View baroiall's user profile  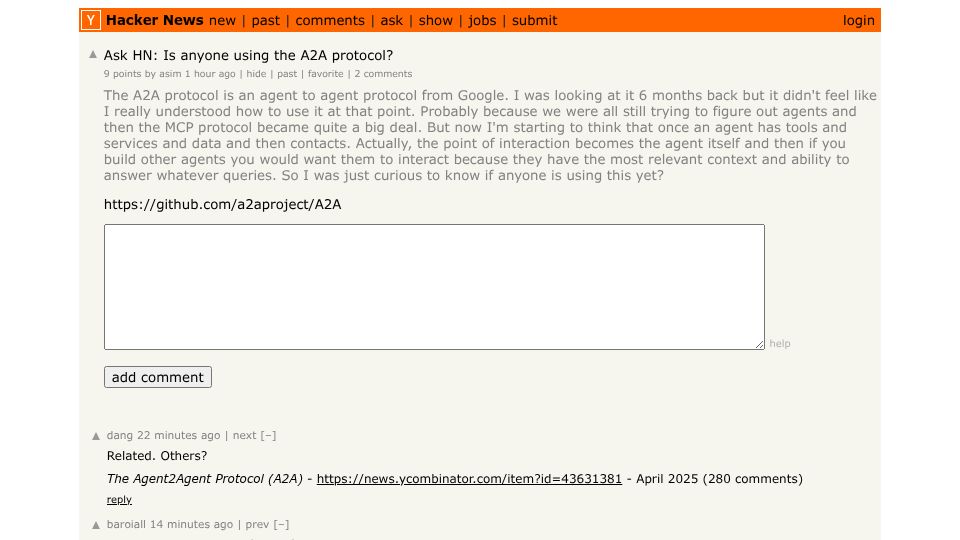click(126, 524)
